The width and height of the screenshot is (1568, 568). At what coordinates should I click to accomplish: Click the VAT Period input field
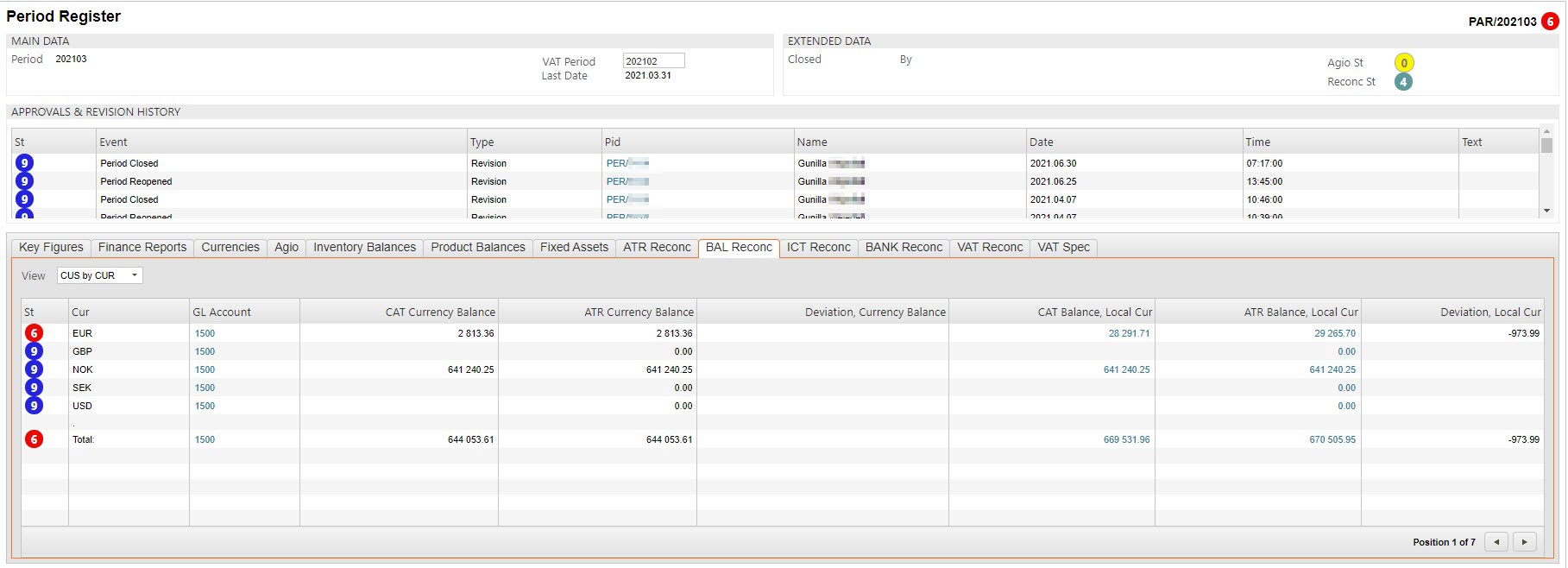[653, 61]
